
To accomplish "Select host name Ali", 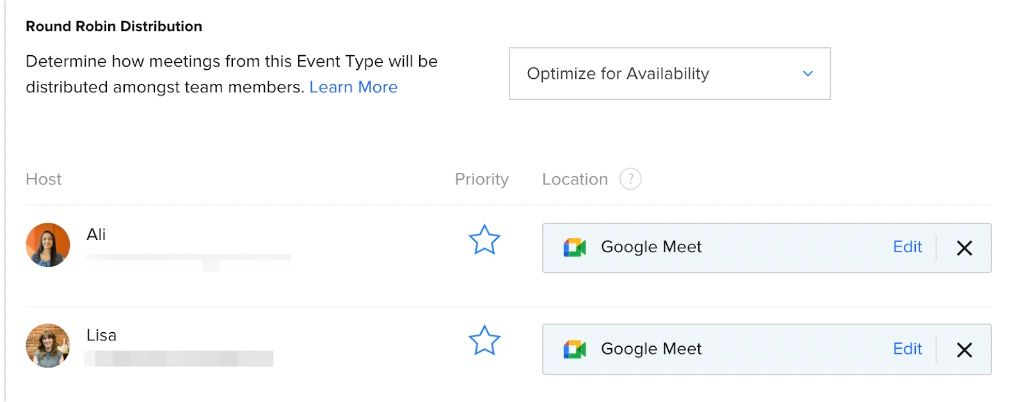I will coord(96,235).
